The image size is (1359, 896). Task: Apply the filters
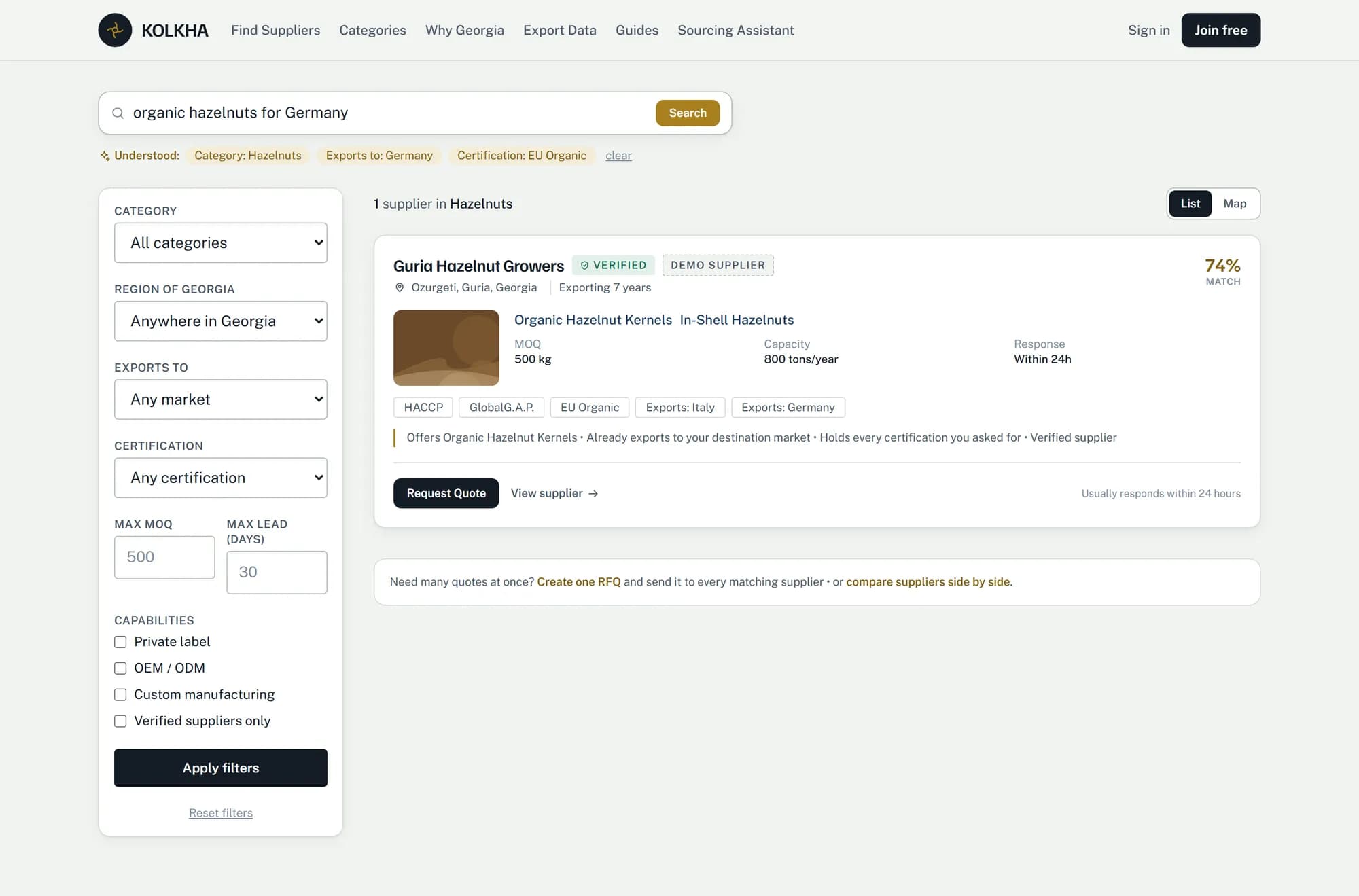pos(221,768)
